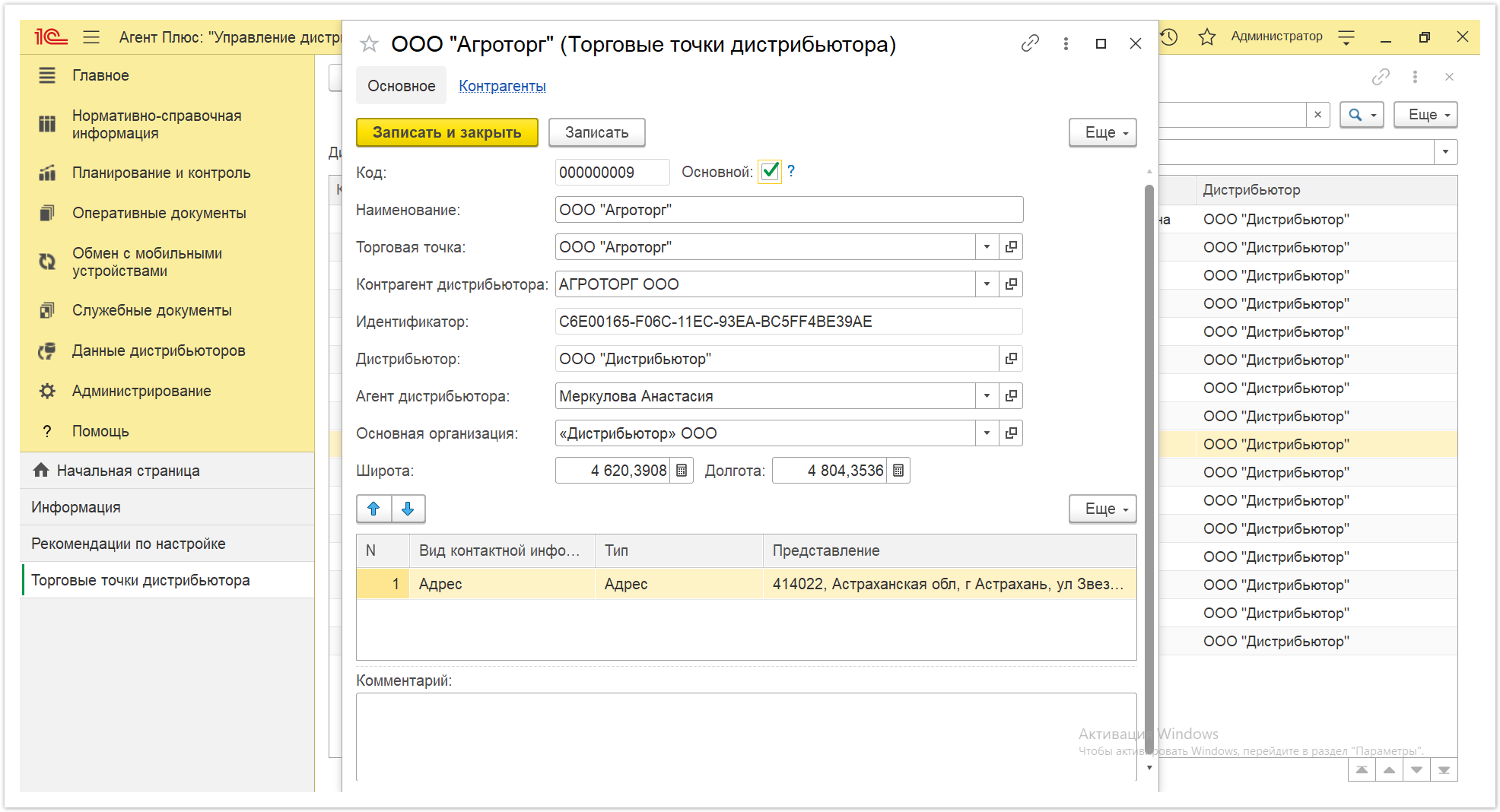Open the search magnifier dropdown in background

click(1362, 115)
